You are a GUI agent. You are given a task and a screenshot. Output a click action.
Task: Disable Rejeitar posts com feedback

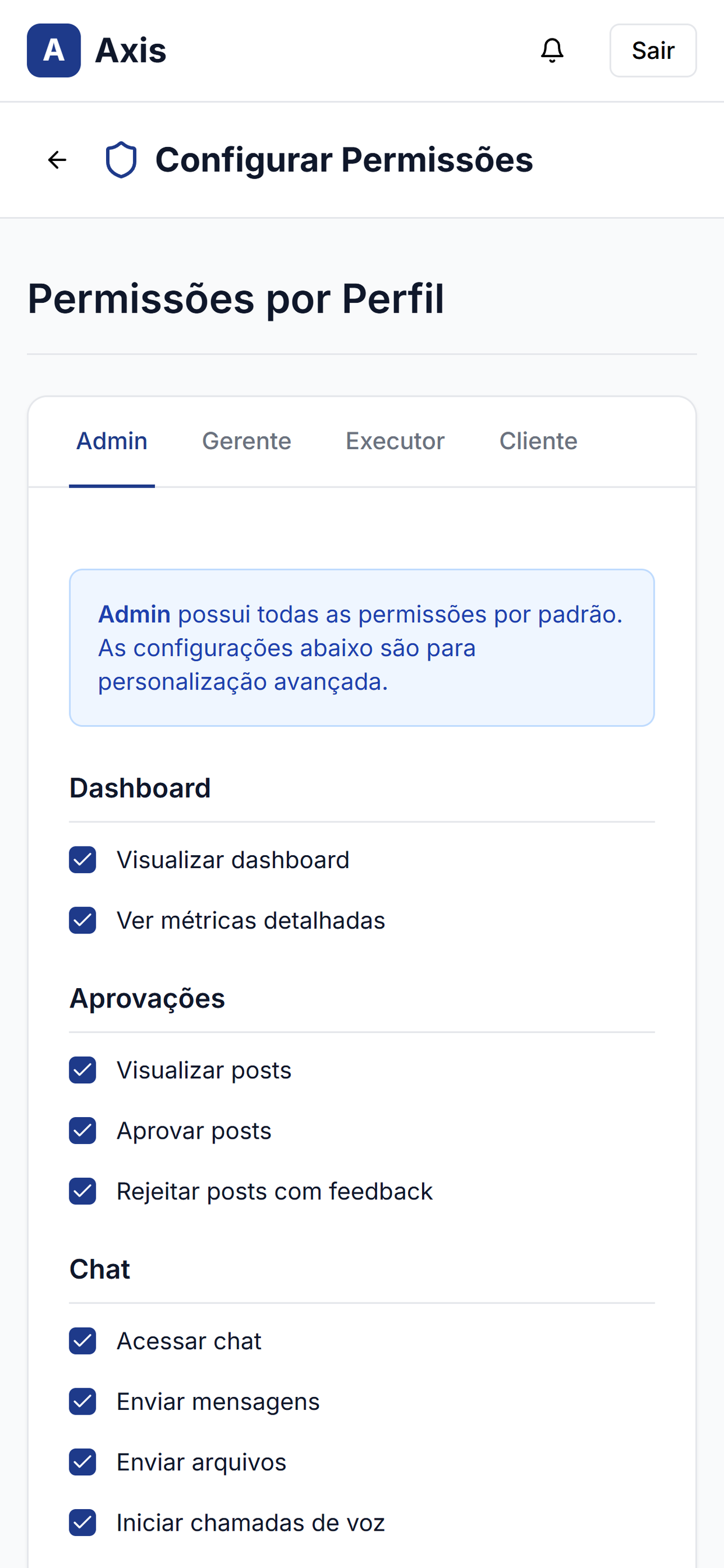(83, 1191)
